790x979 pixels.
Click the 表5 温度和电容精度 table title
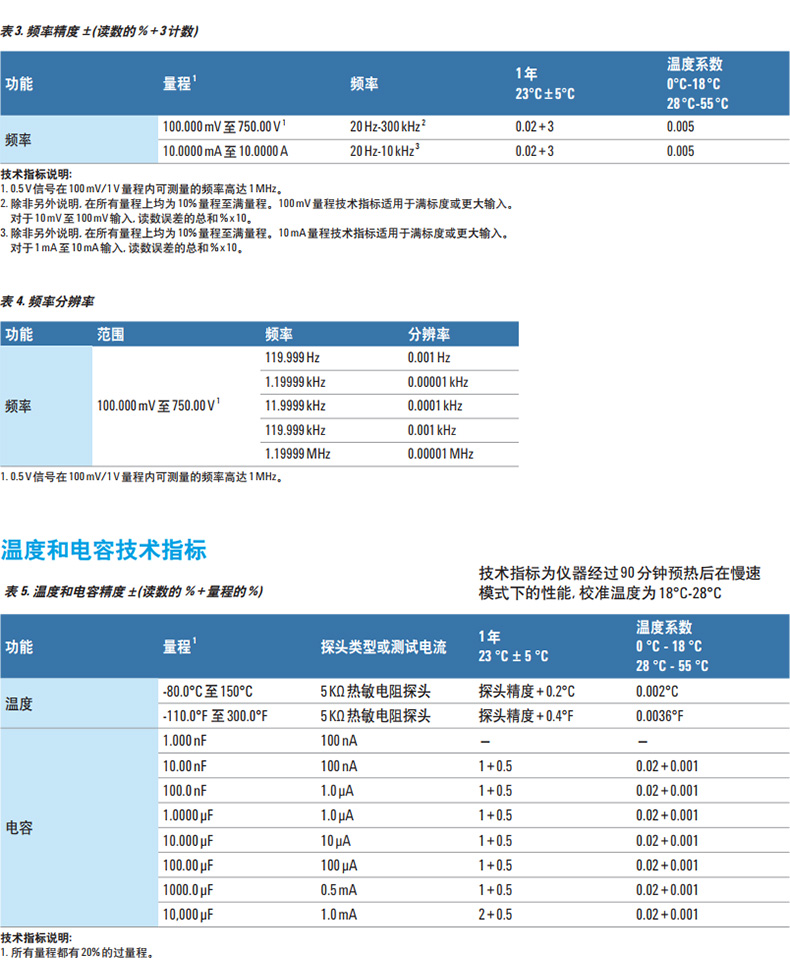[x=133, y=591]
